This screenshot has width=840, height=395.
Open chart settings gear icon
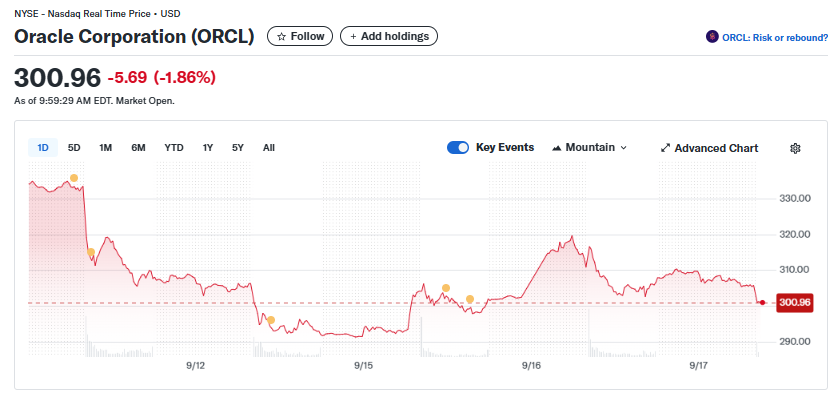[x=795, y=148]
